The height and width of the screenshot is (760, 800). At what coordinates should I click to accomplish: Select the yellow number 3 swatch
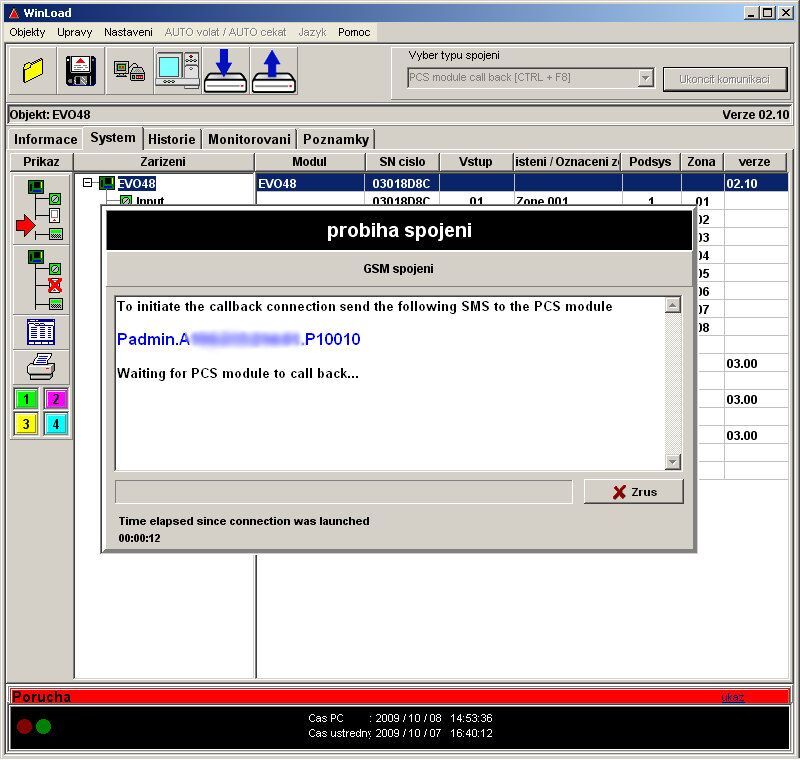pyautogui.click(x=27, y=424)
